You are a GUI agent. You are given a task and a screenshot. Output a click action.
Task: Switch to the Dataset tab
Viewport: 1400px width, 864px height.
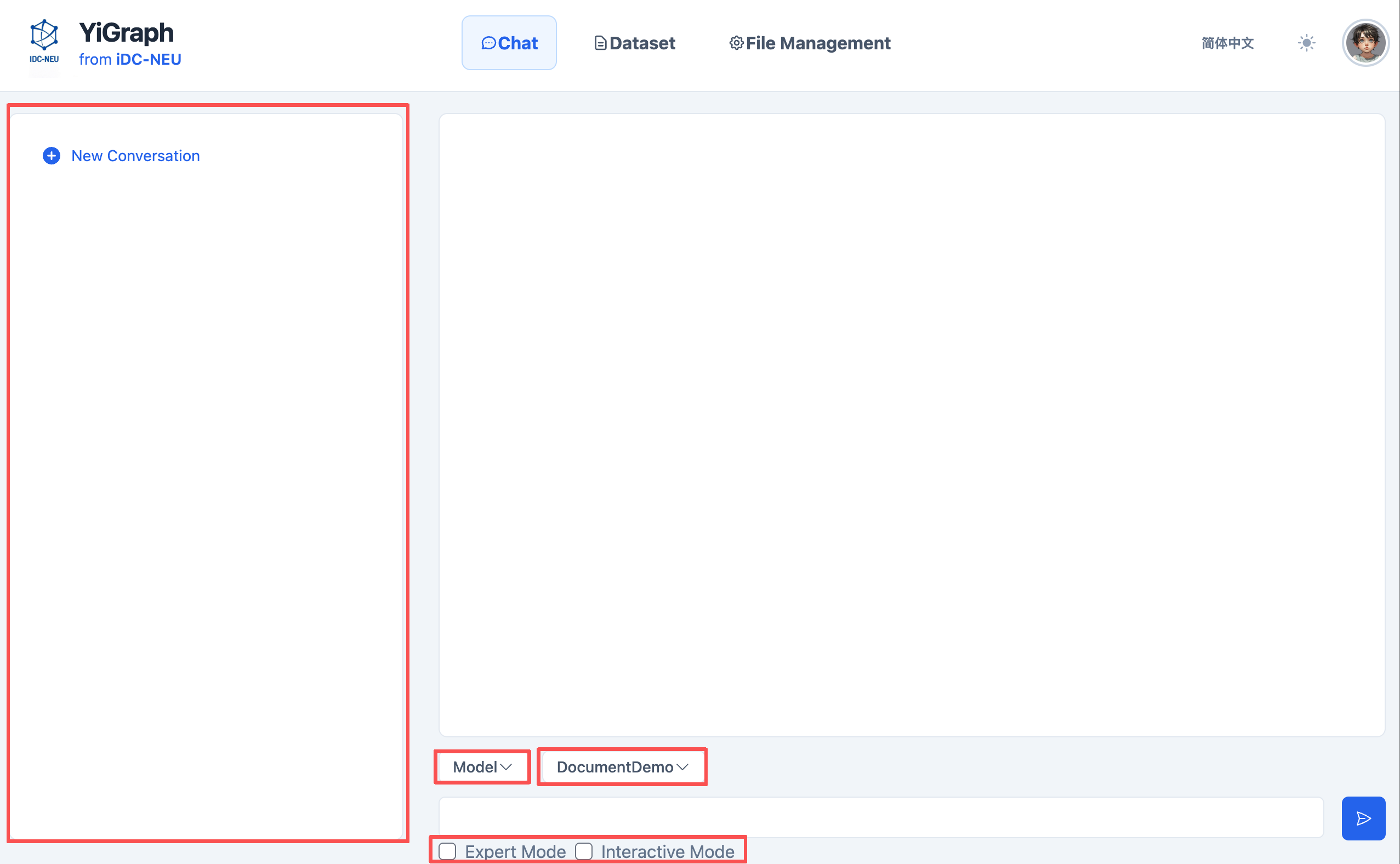pyautogui.click(x=634, y=43)
